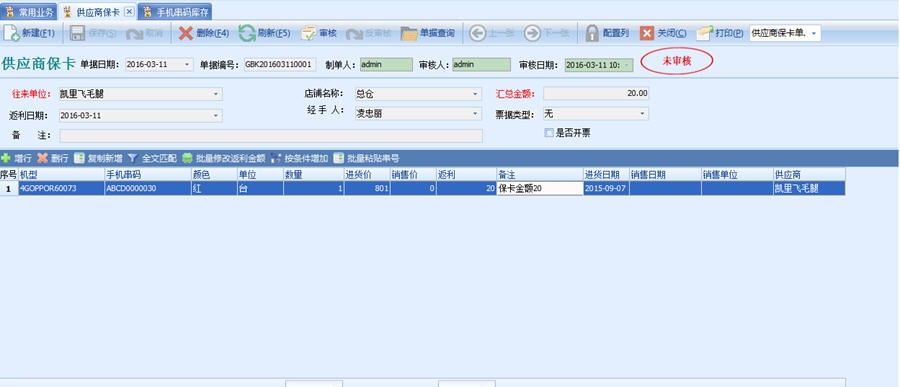Click the 供应商 column header
This screenshot has height=387, width=900.
click(809, 174)
